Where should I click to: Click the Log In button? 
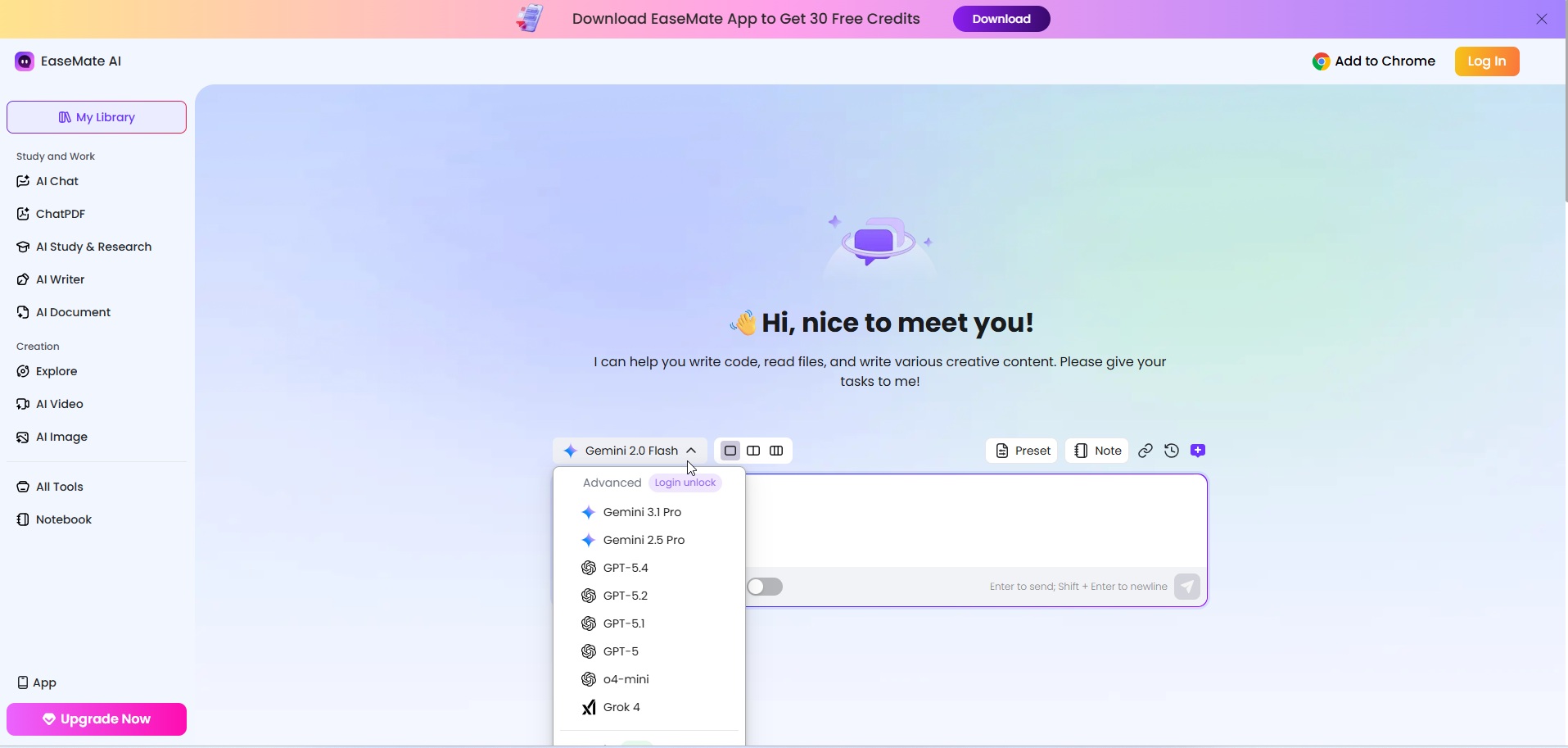point(1487,61)
